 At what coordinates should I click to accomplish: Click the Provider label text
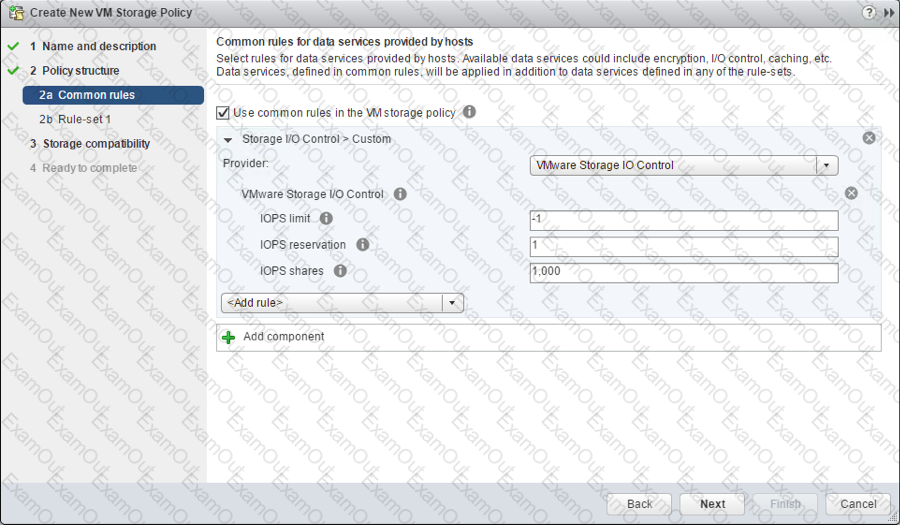click(246, 164)
